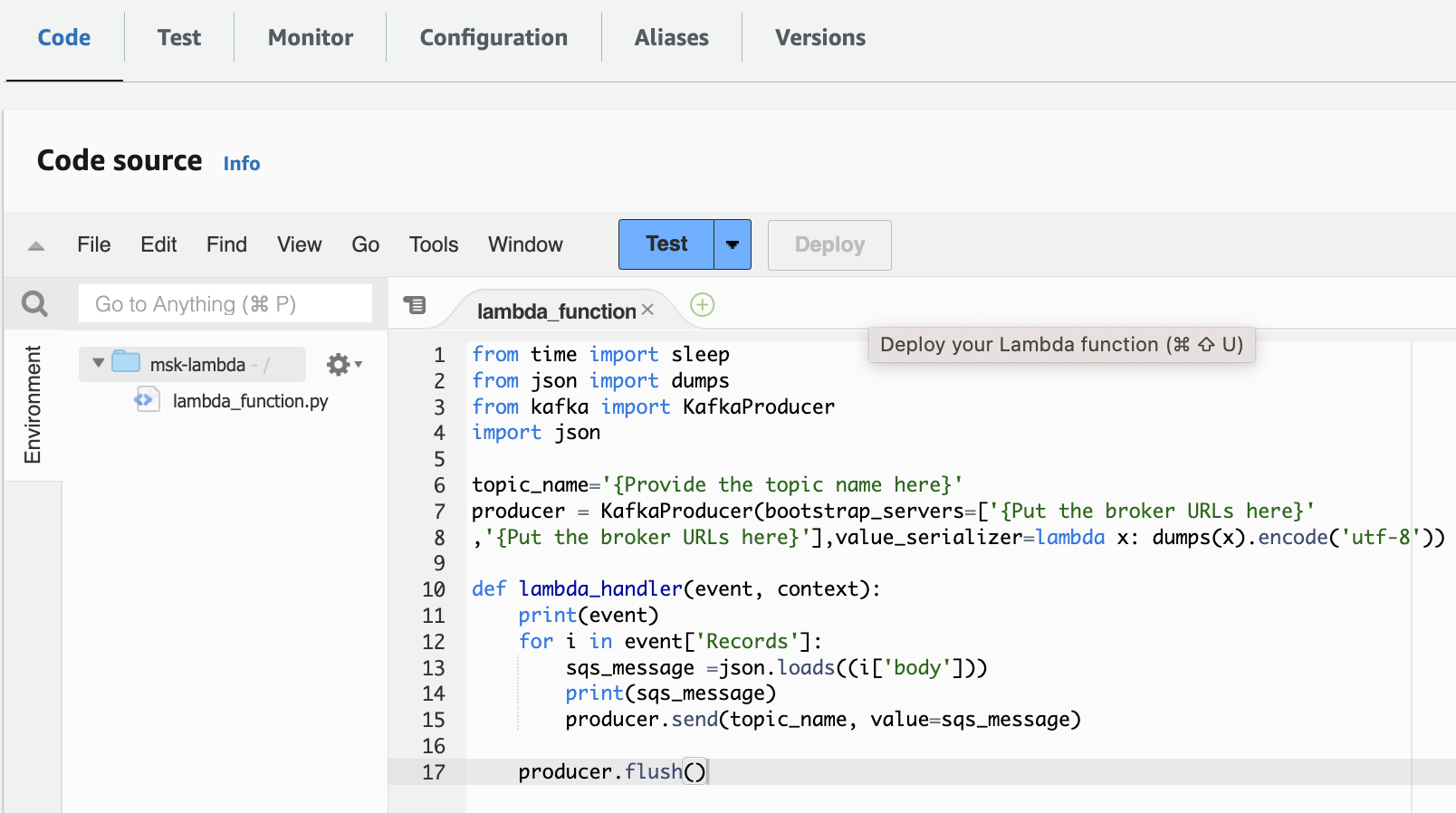
Task: Click the 'def lambda_handler(event, context):' line
Action: click(676, 589)
